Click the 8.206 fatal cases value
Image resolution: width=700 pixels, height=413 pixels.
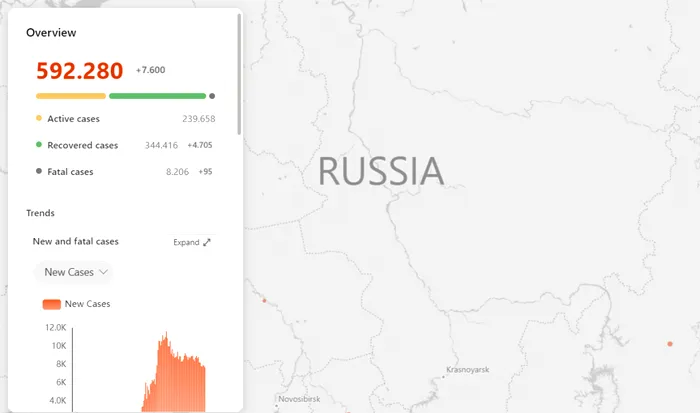[177, 172]
